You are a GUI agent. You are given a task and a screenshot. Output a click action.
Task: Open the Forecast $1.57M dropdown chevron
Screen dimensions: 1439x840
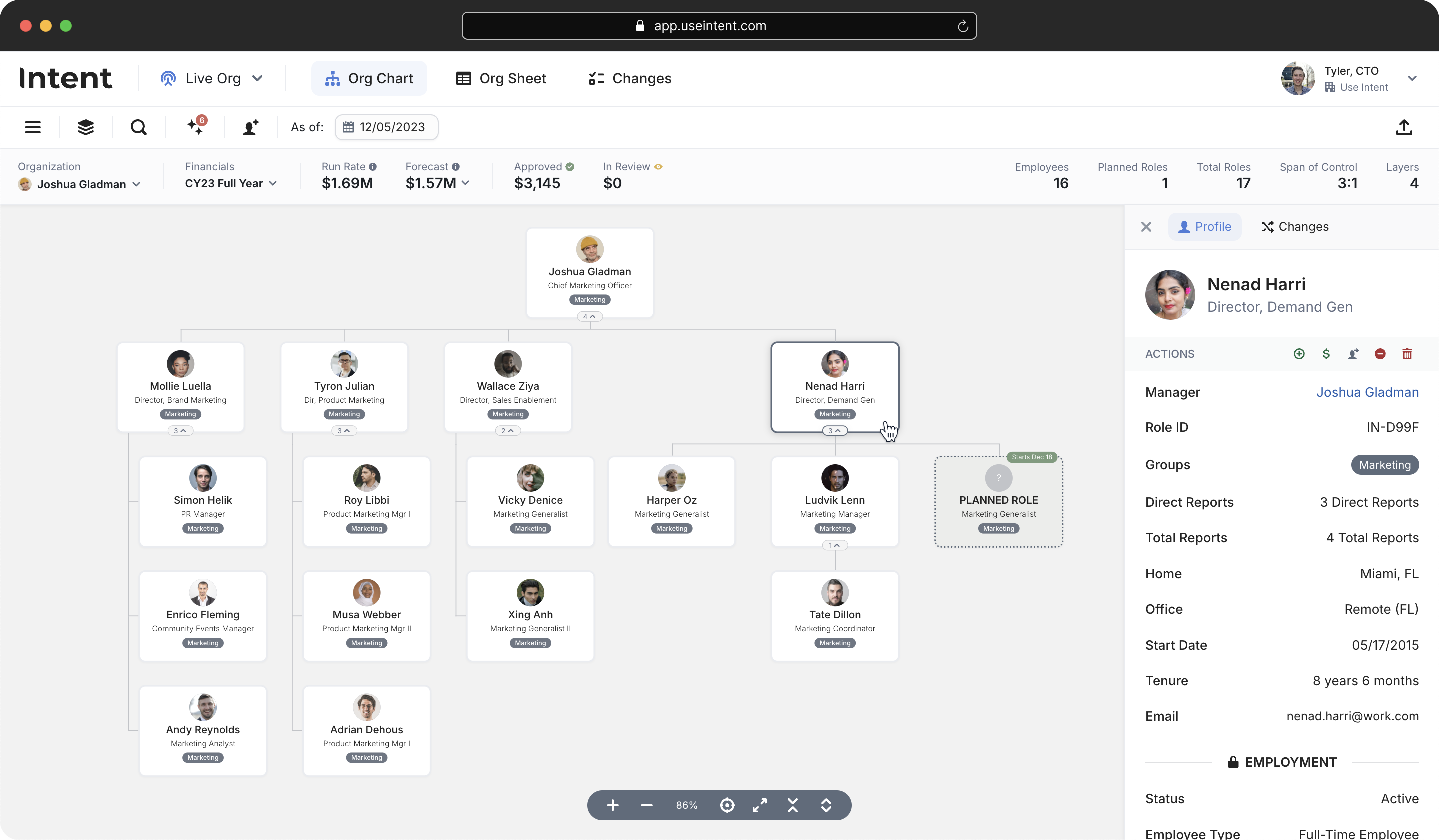(465, 183)
